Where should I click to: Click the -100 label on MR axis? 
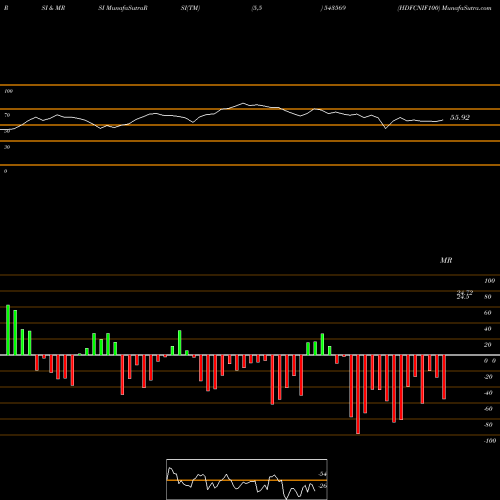click(x=489, y=441)
